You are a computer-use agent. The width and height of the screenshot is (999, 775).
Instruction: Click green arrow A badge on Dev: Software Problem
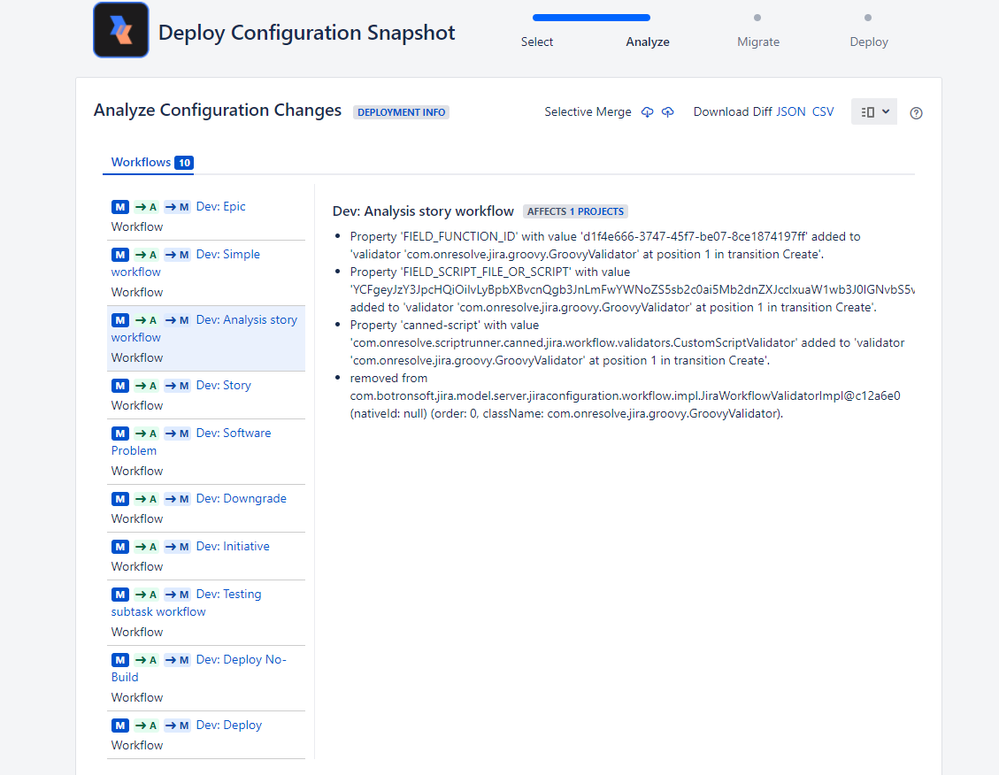146,433
